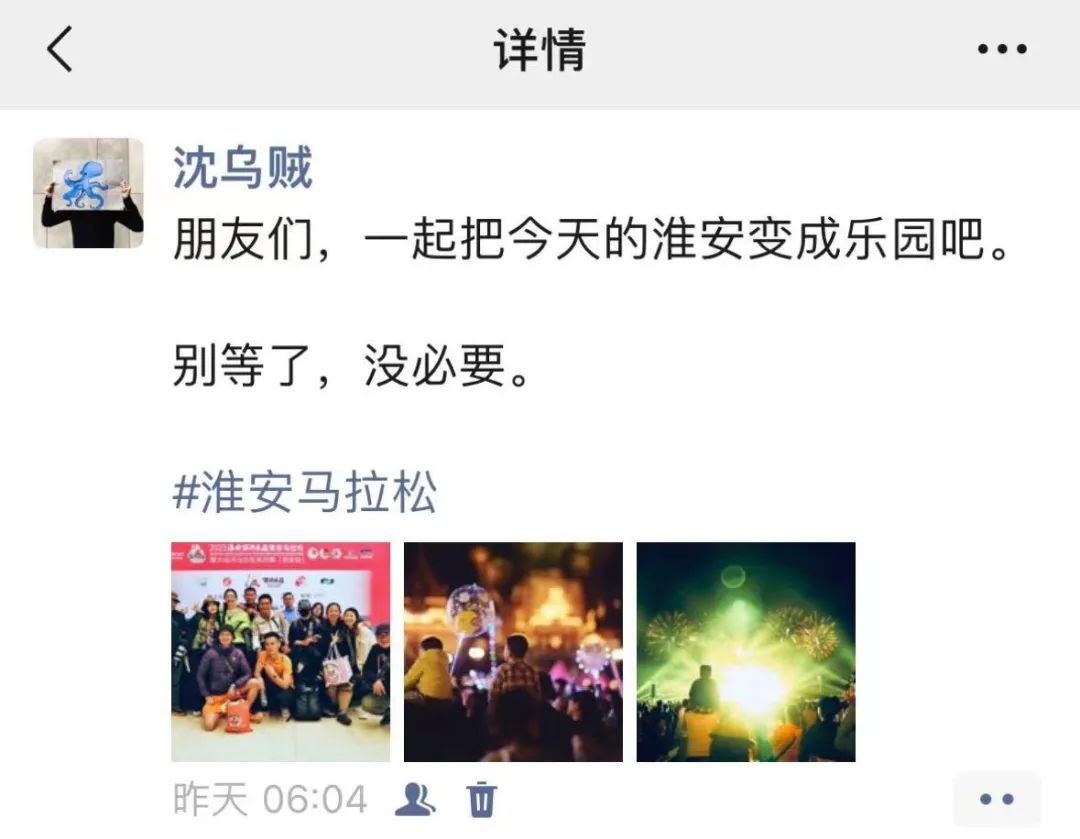Click the 详情 page title
The image size is (1080, 839).
point(540,50)
